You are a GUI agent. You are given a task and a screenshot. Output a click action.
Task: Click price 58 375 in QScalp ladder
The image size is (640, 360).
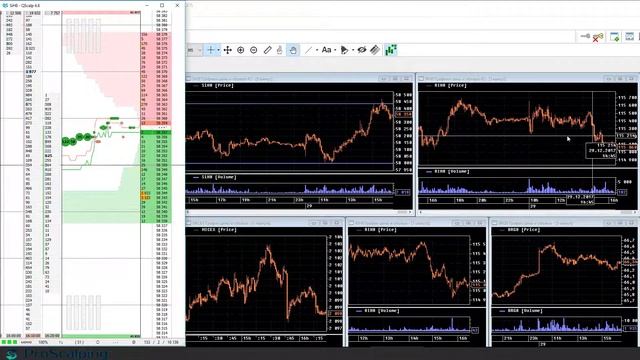162,48
